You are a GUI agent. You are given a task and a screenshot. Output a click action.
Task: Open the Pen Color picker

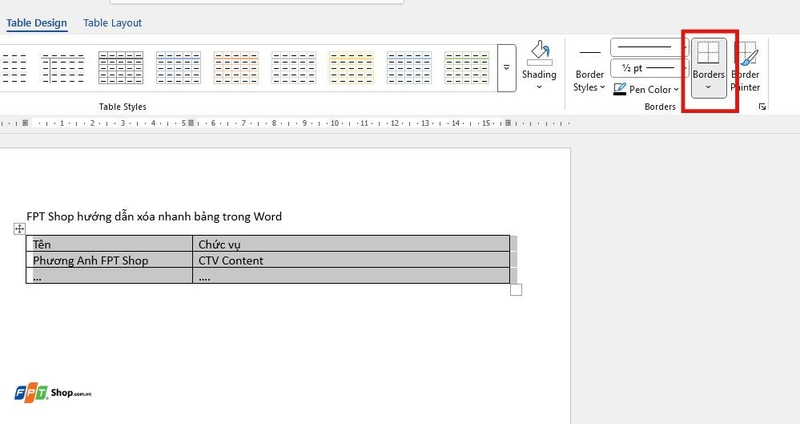(646, 89)
